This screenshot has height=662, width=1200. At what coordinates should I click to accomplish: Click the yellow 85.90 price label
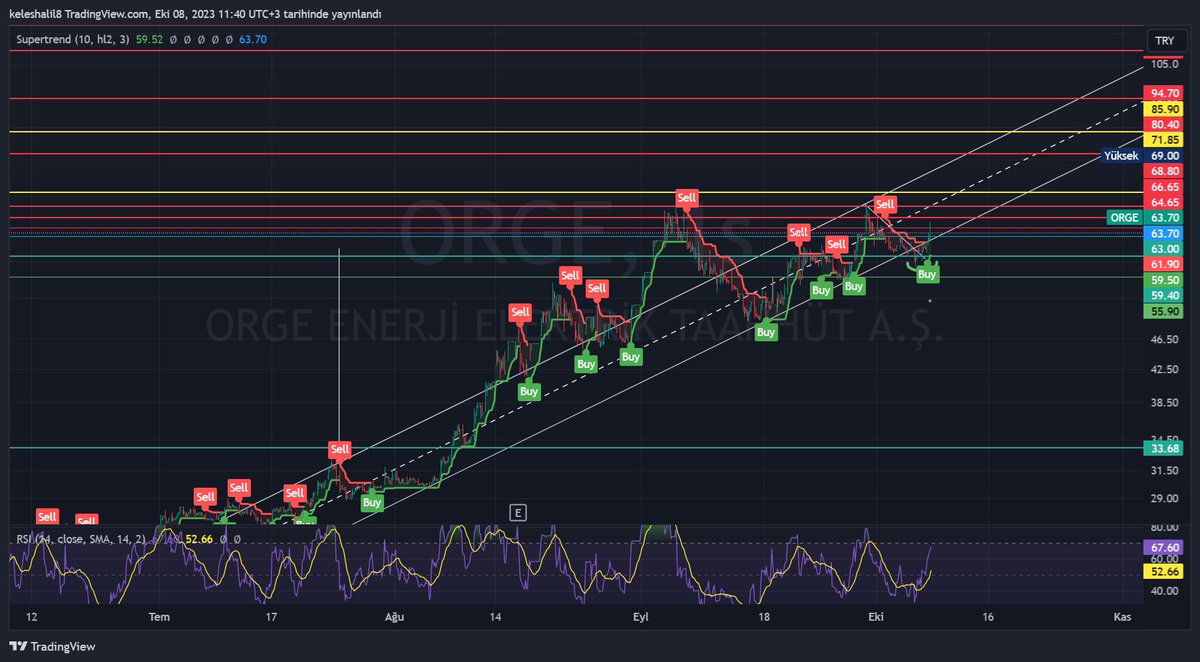1165,109
